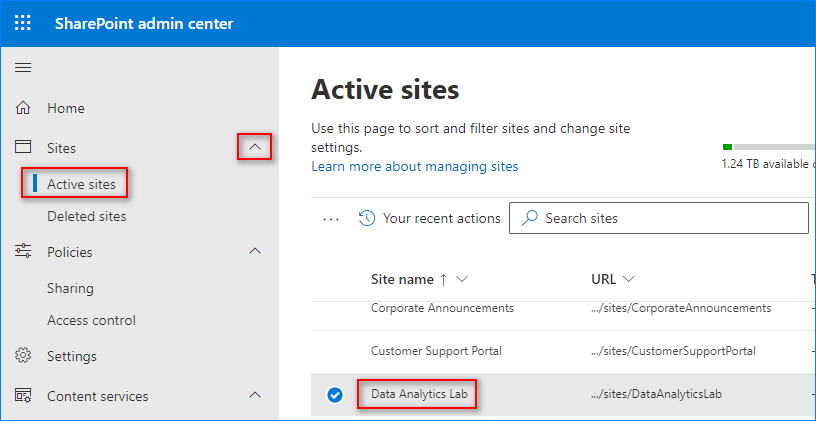Image resolution: width=816 pixels, height=421 pixels.
Task: Select the Customer Support Portal site name
Action: click(x=436, y=351)
